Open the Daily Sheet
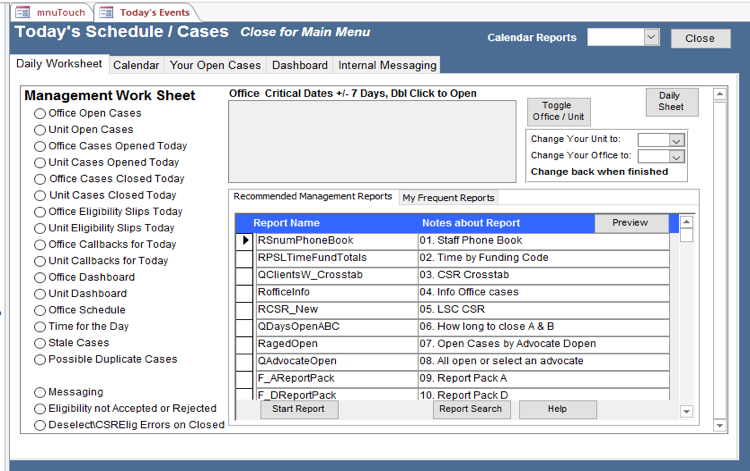The width and height of the screenshot is (750, 471). click(x=671, y=102)
